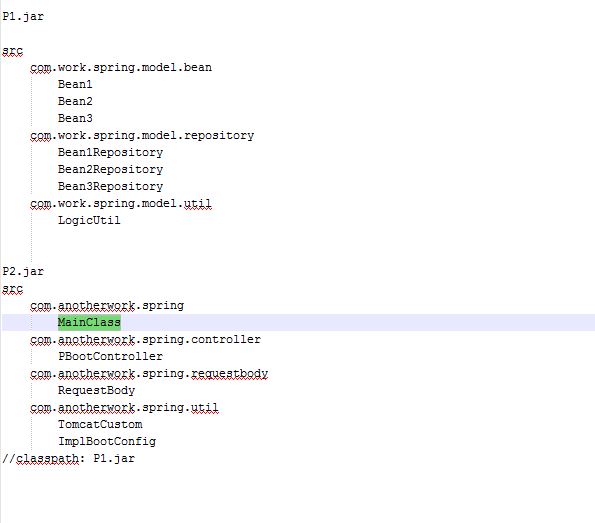Screen dimensions: 595x523
Task: Select the com.anotherwork.spring.util line
Action: (x=124, y=408)
